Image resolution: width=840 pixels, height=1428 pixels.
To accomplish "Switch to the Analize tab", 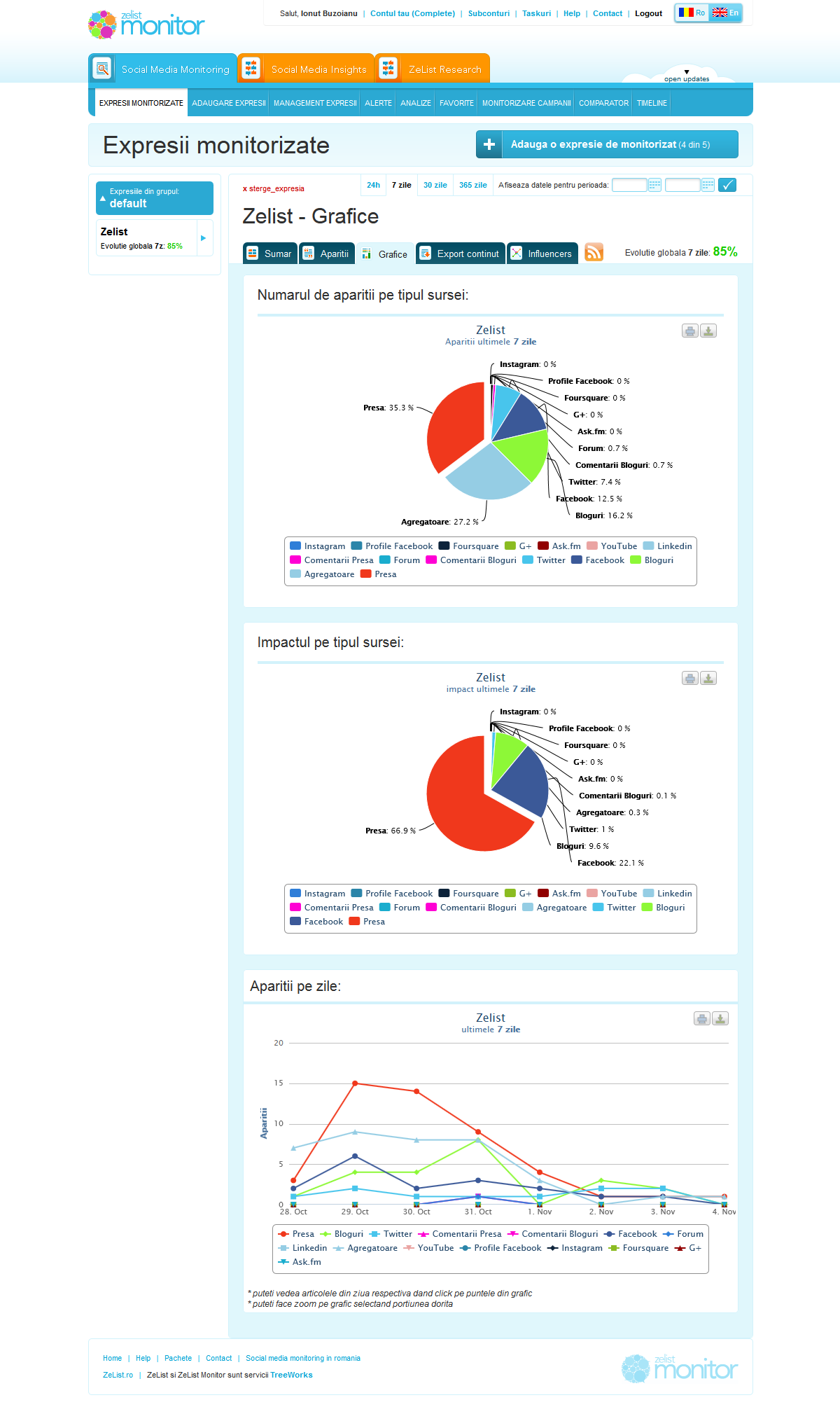I will (416, 103).
